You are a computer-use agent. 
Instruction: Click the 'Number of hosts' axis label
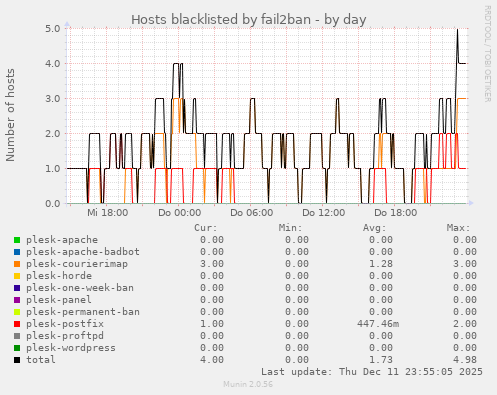(x=10, y=115)
